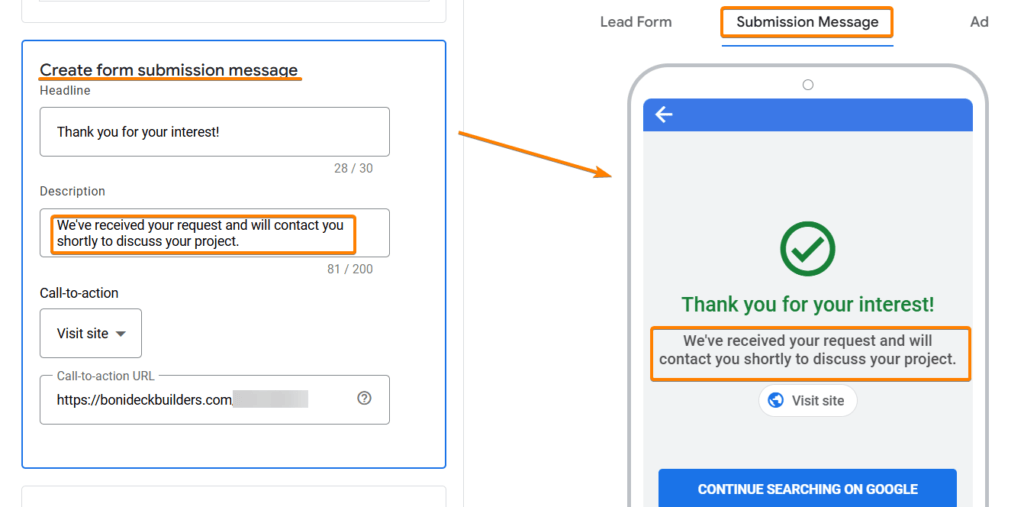The height and width of the screenshot is (507, 1024).
Task: Open the Visit site call-to-action dropdown
Action: (x=91, y=333)
